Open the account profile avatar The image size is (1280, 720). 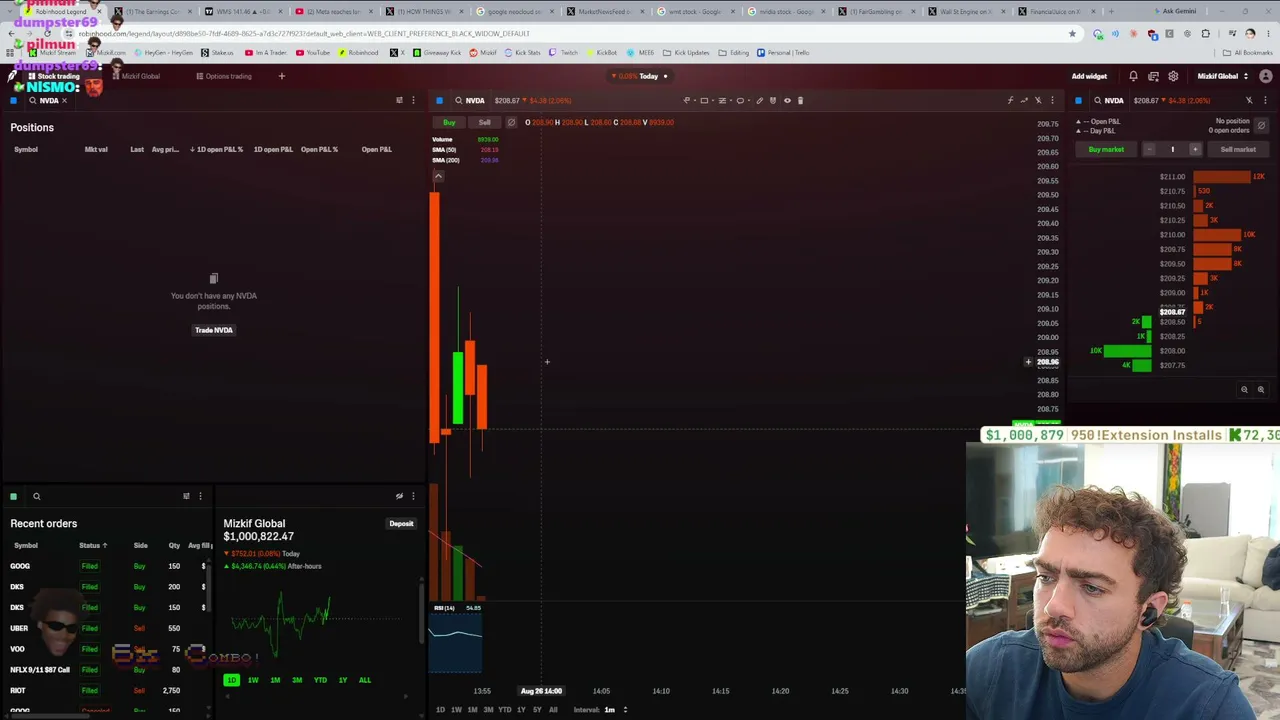(1265, 76)
